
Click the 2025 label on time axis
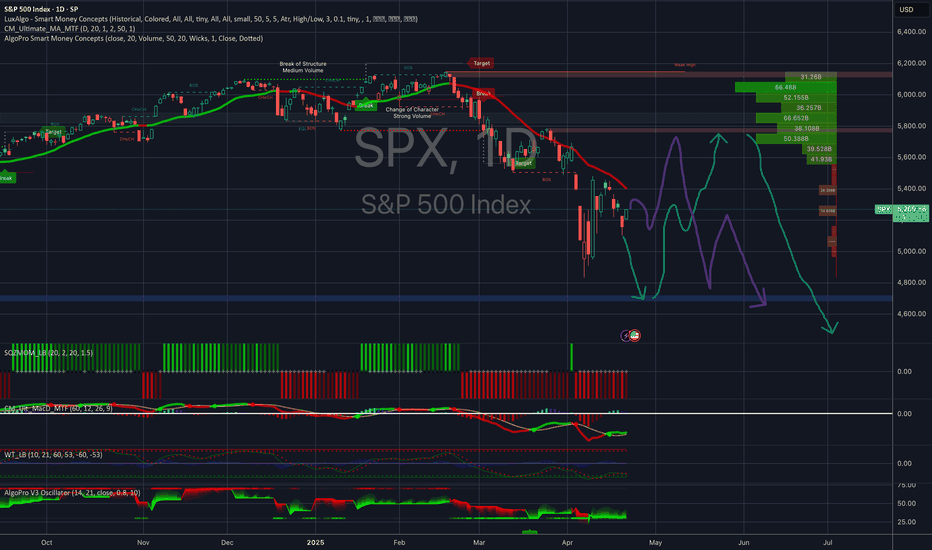(315, 542)
